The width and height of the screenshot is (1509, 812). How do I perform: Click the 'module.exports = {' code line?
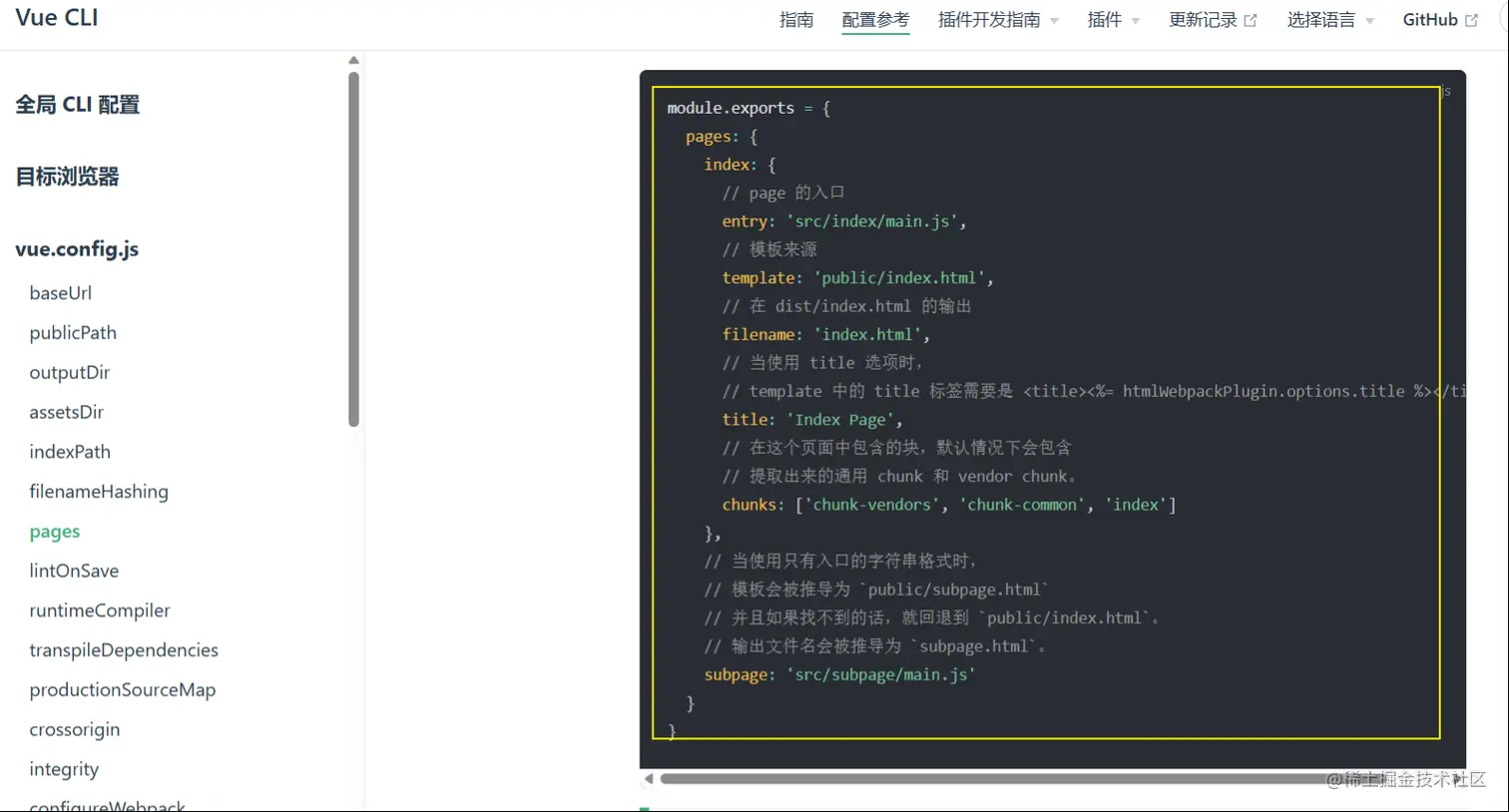tap(749, 108)
